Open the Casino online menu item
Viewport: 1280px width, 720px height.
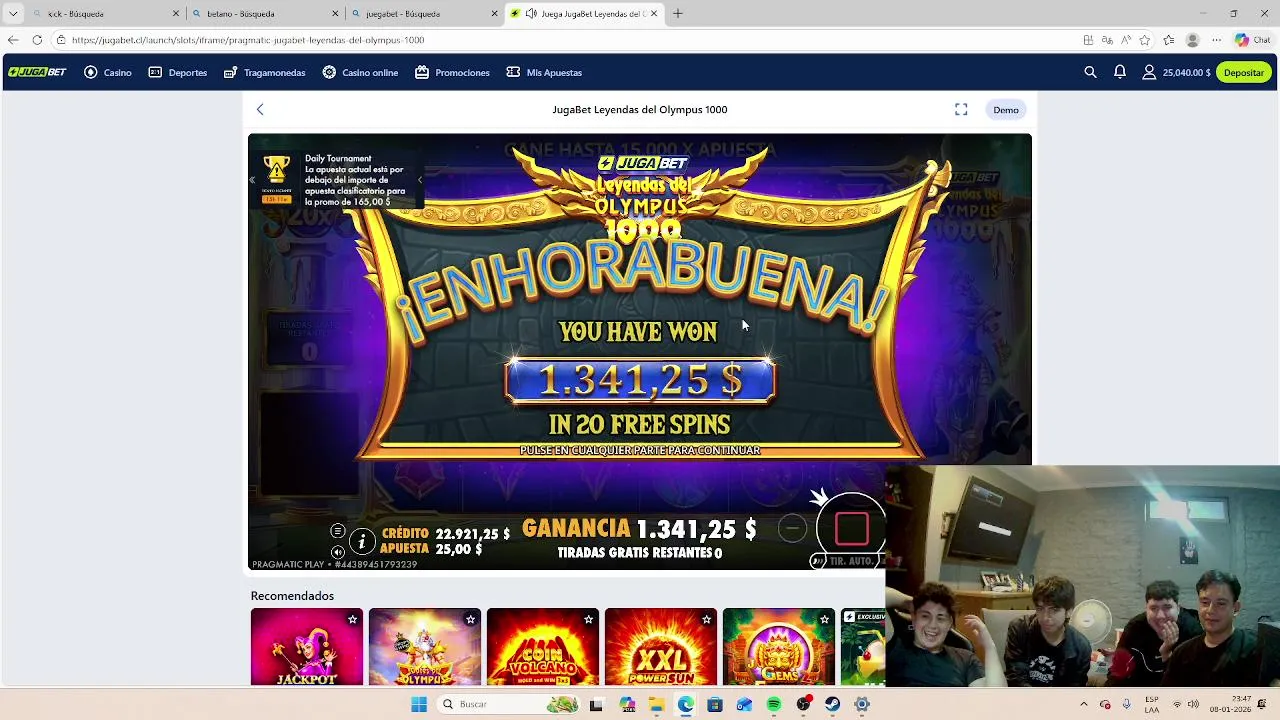tap(360, 72)
